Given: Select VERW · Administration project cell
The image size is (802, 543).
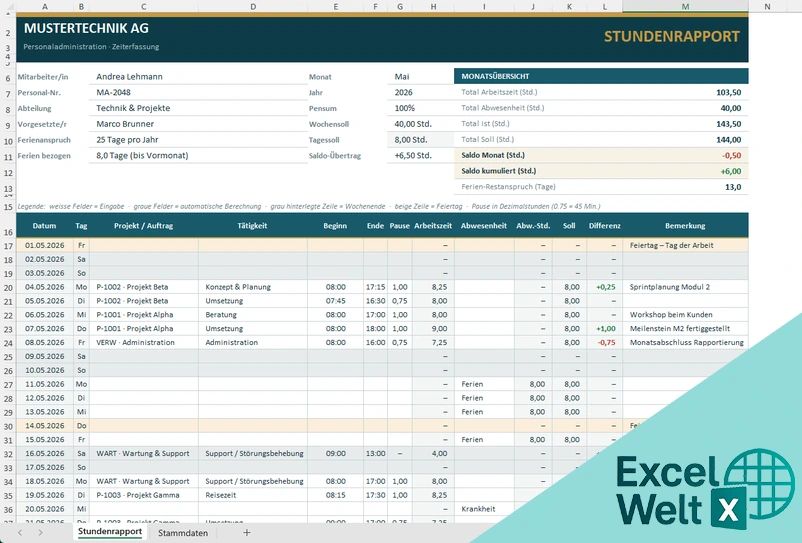Looking at the screenshot, I should coord(144,343).
